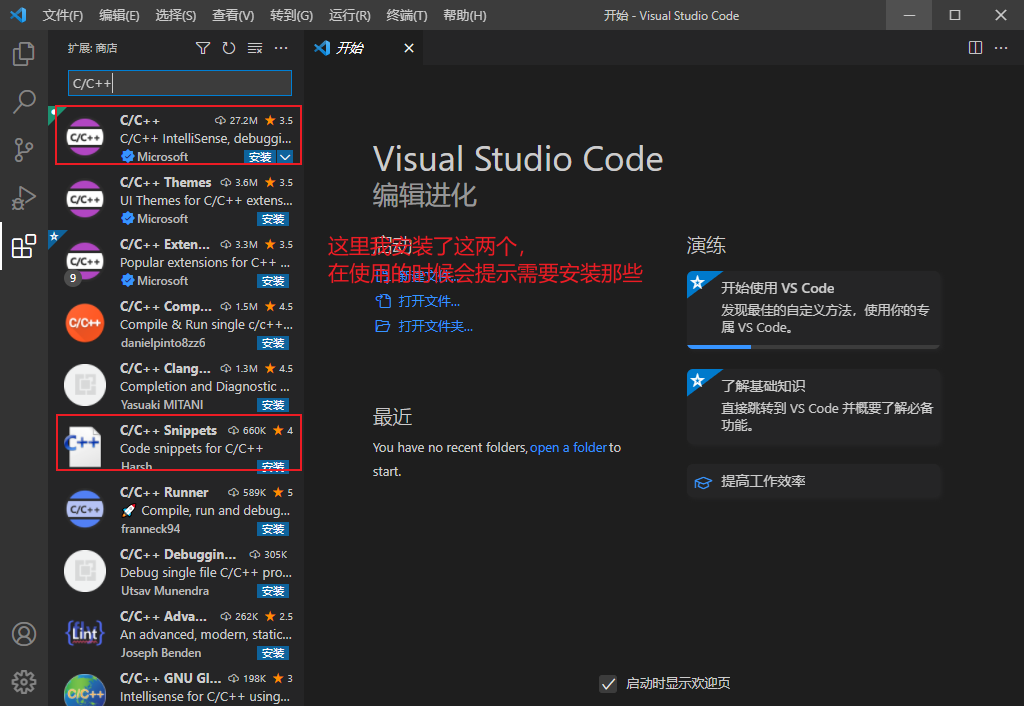
Task: Open Accounts menu icon
Action: tap(24, 634)
